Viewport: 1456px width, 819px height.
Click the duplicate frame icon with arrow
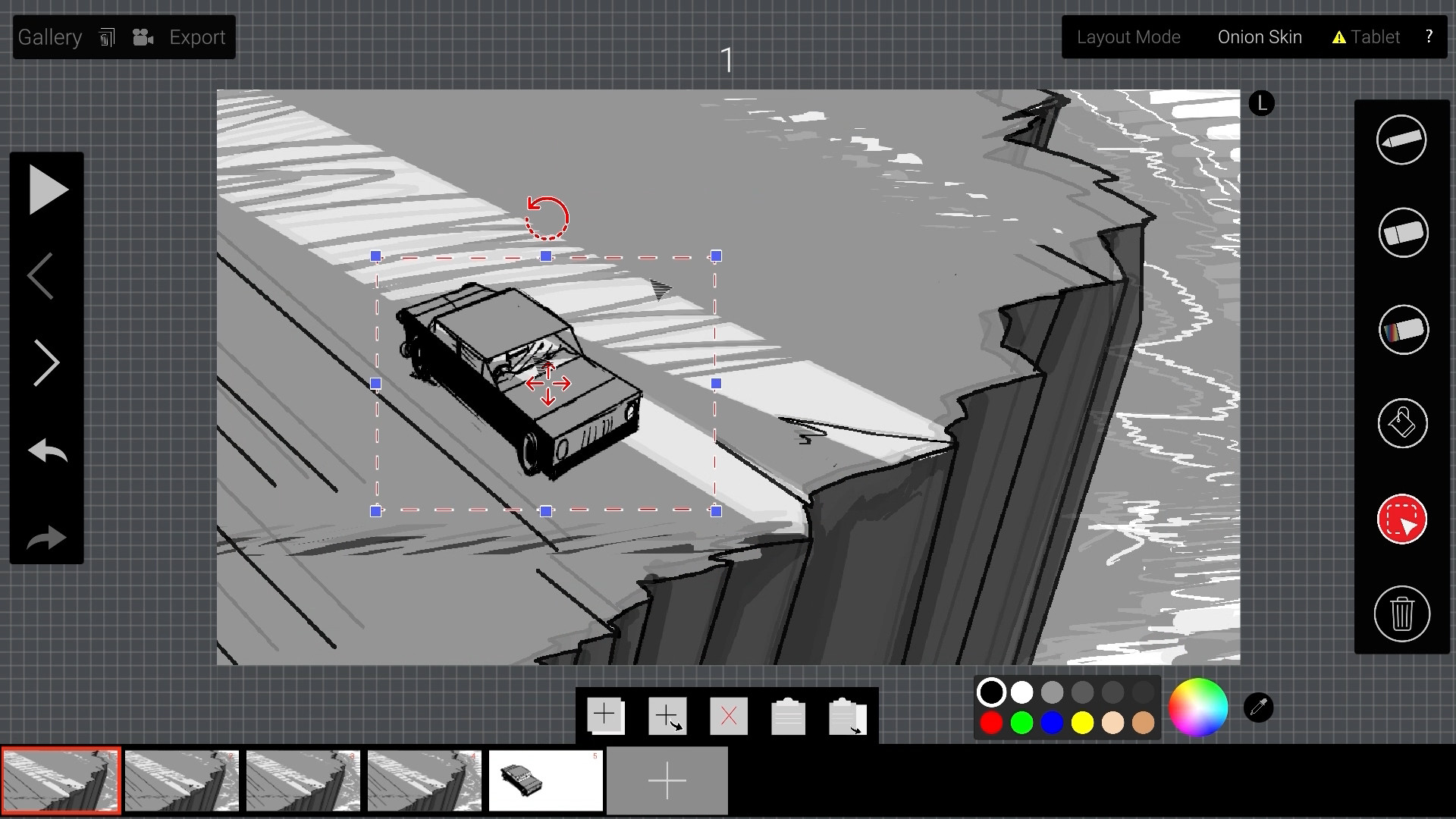coord(667,715)
